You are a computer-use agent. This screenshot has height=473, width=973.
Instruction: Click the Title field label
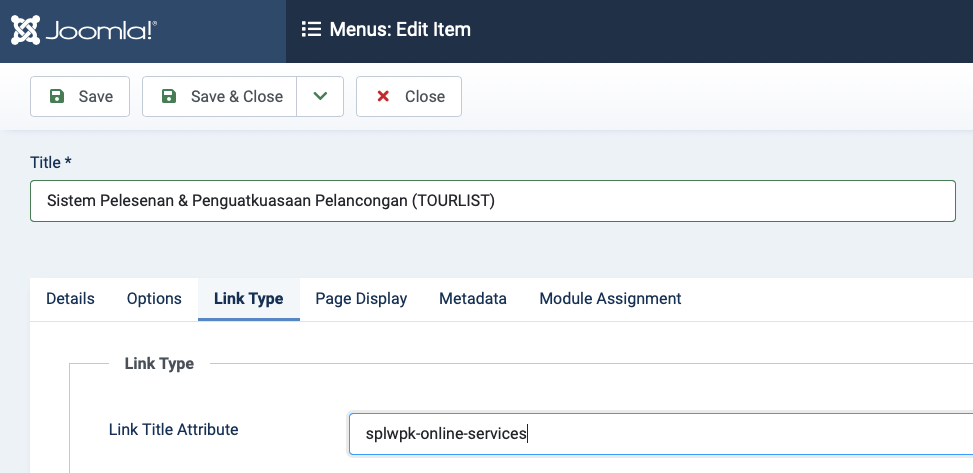(x=51, y=162)
